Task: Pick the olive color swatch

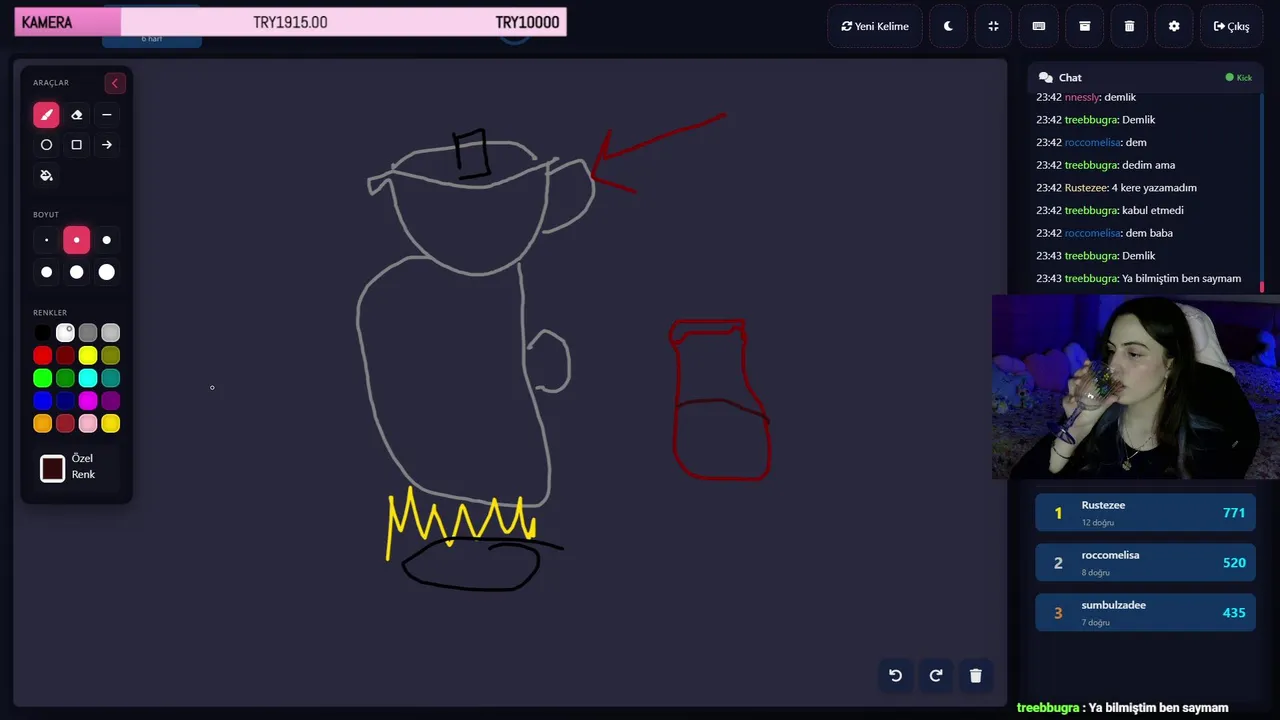Action: tap(110, 355)
